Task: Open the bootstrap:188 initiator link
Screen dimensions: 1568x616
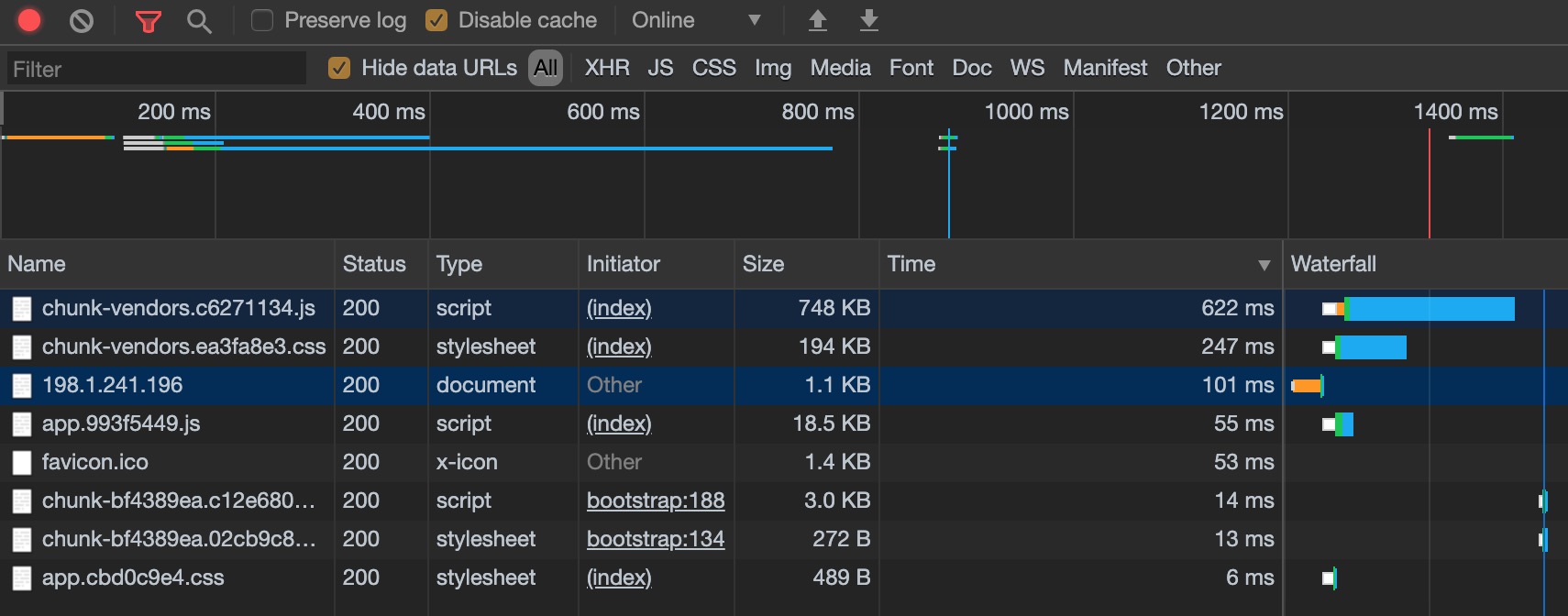Action: click(656, 500)
